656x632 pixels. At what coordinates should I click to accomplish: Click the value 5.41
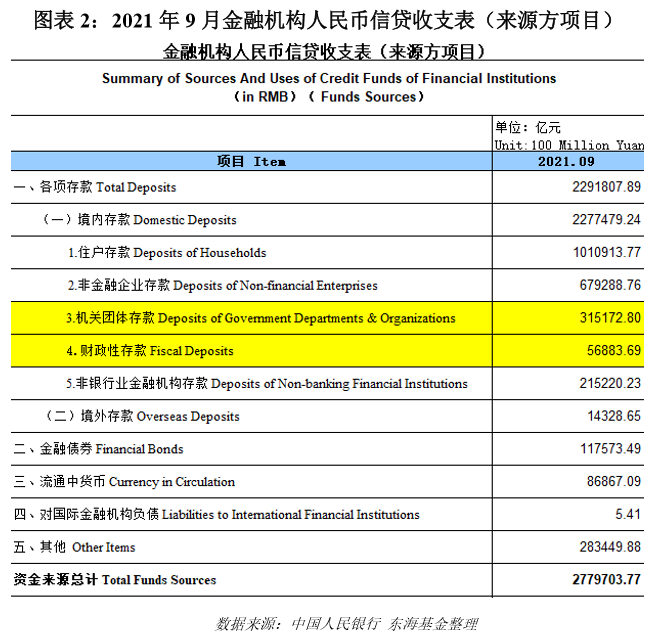(x=628, y=514)
